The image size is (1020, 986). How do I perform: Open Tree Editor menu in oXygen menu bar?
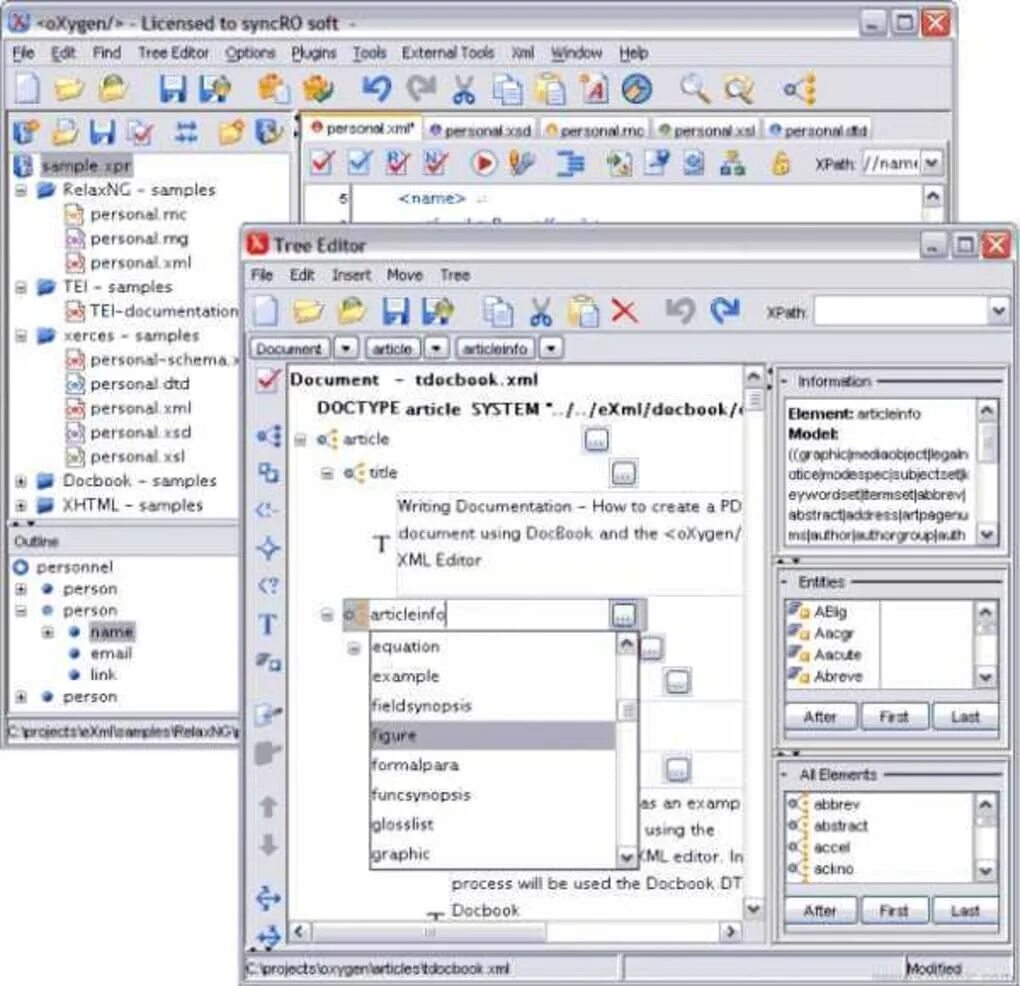coord(173,53)
